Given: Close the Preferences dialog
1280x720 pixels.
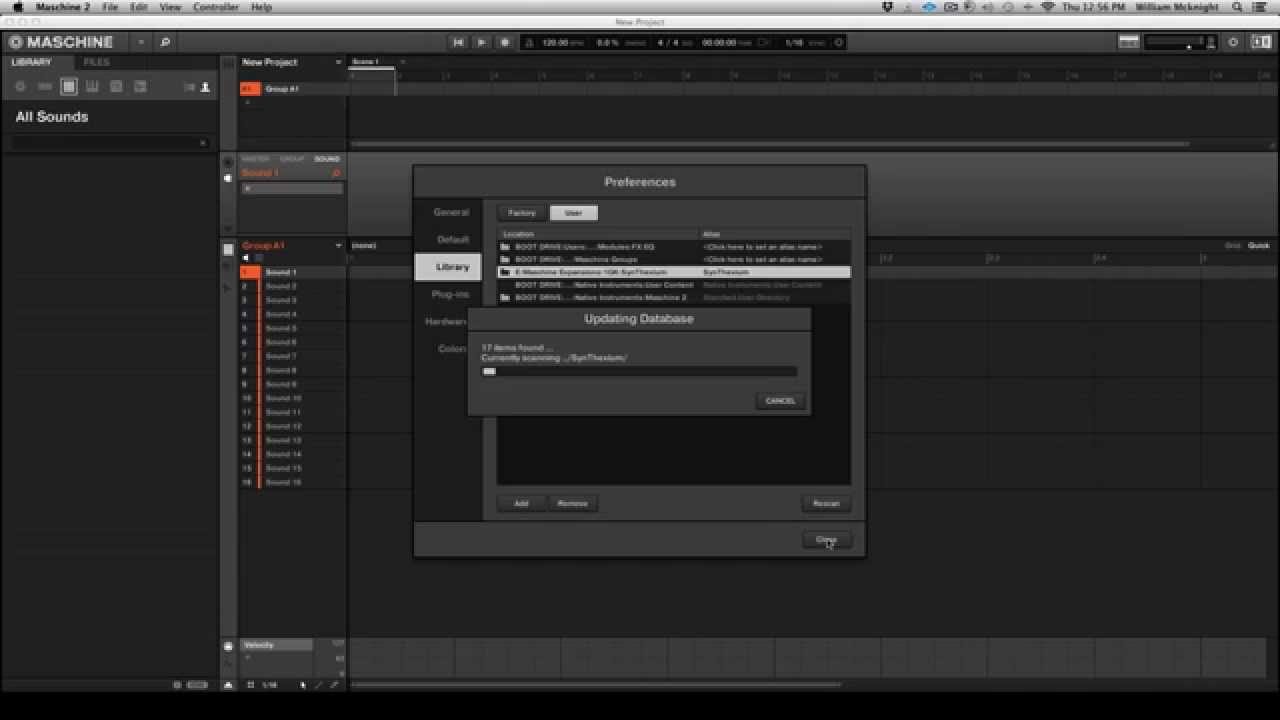Looking at the screenshot, I should [x=826, y=540].
